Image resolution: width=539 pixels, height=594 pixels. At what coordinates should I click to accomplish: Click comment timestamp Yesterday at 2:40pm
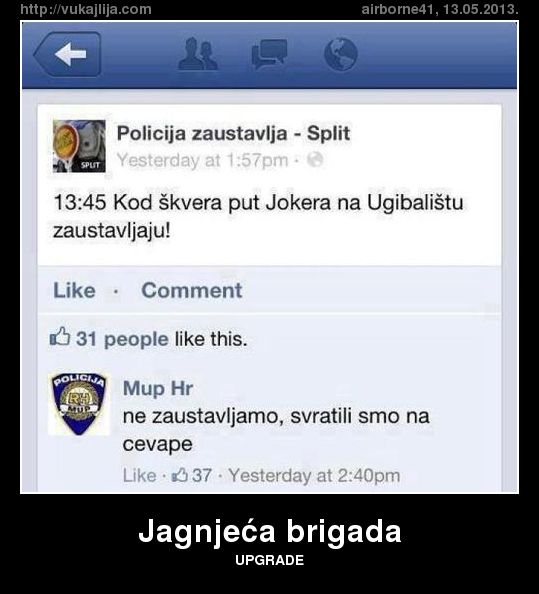pyautogui.click(x=314, y=476)
